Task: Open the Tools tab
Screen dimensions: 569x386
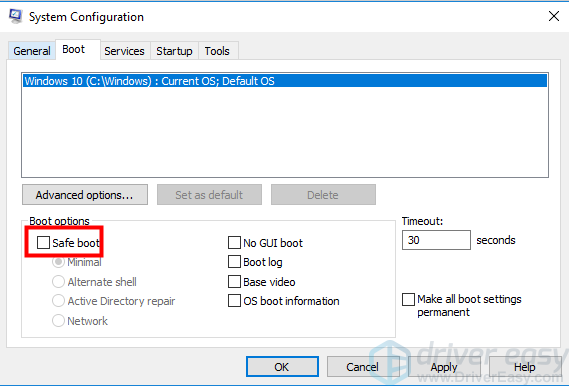Action: (x=217, y=51)
